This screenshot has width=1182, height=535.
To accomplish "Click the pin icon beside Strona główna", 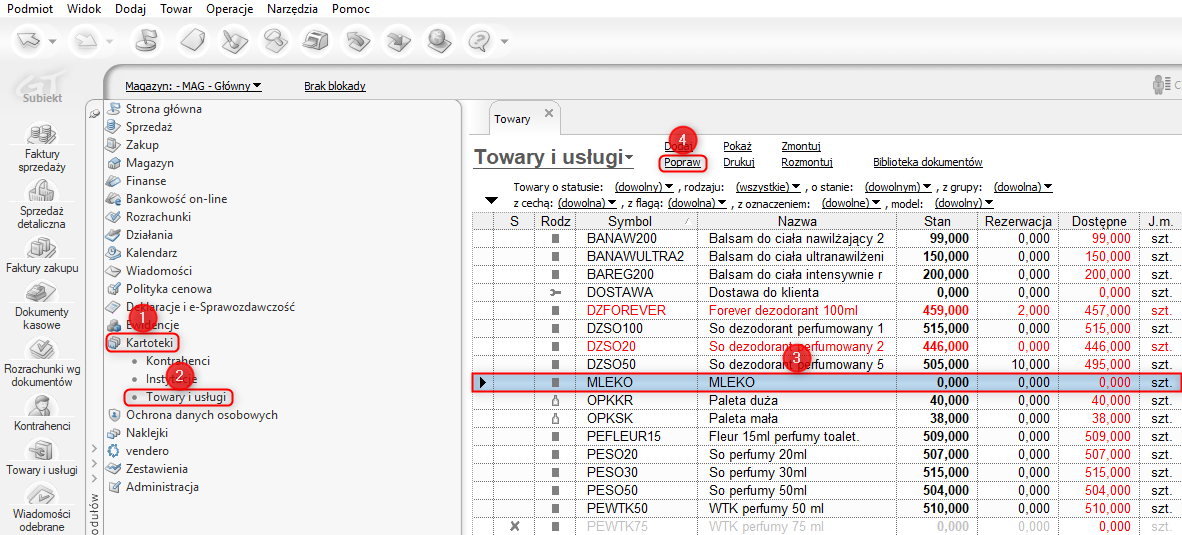I will tap(95, 115).
